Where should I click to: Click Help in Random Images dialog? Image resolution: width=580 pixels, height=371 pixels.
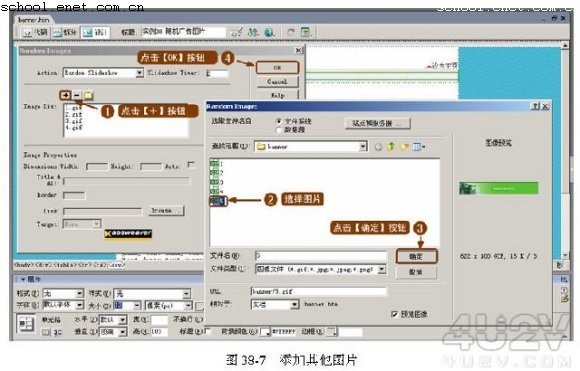pos(277,95)
